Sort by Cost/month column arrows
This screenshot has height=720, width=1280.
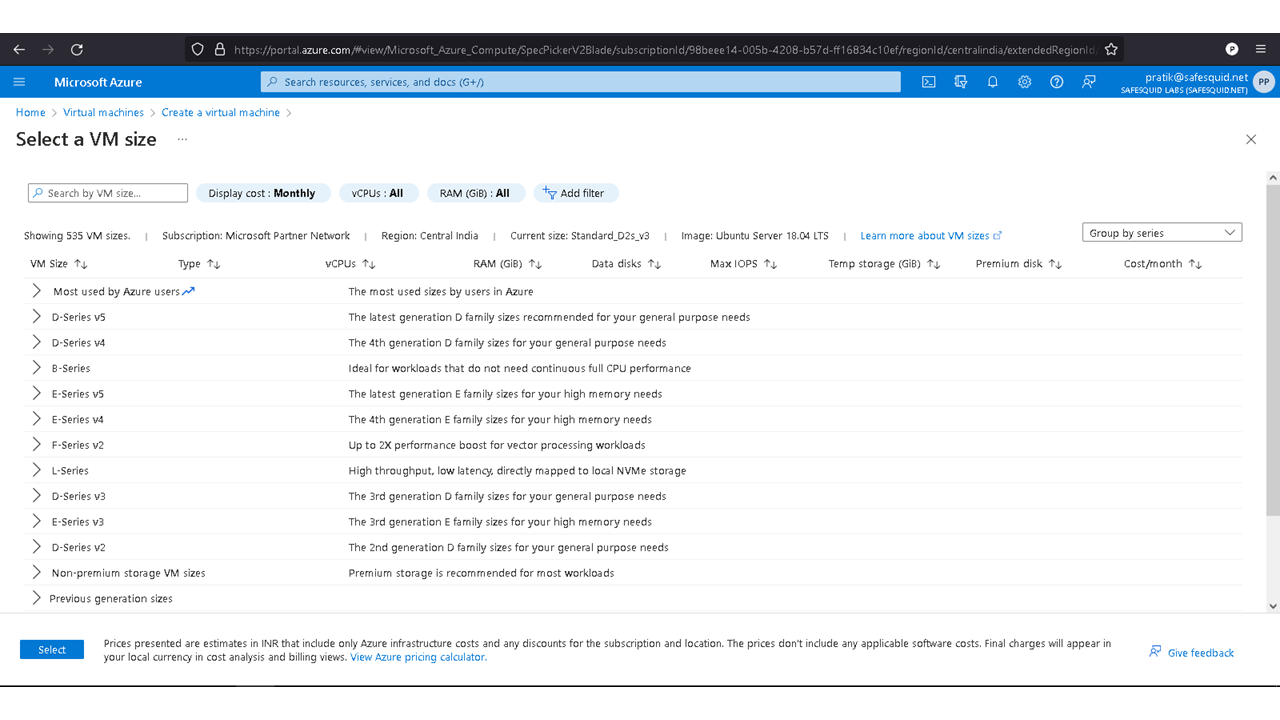(x=1195, y=264)
